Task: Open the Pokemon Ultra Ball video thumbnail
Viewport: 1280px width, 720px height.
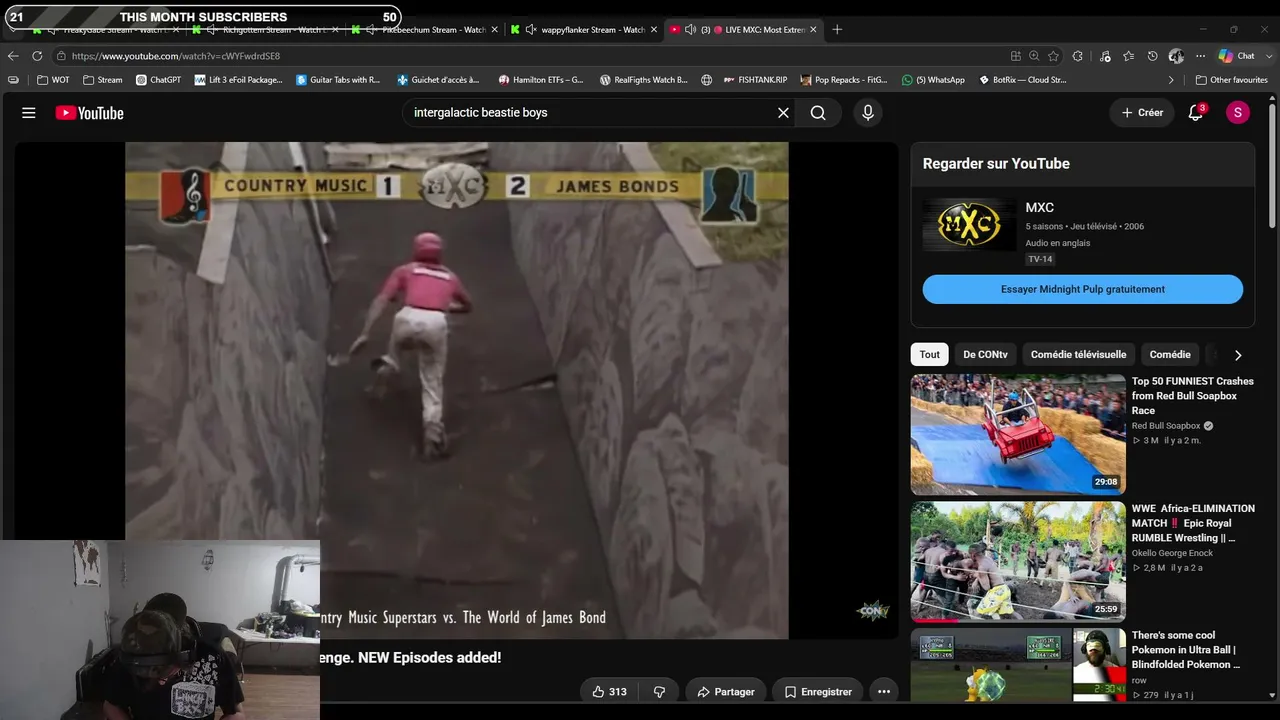Action: [1018, 664]
